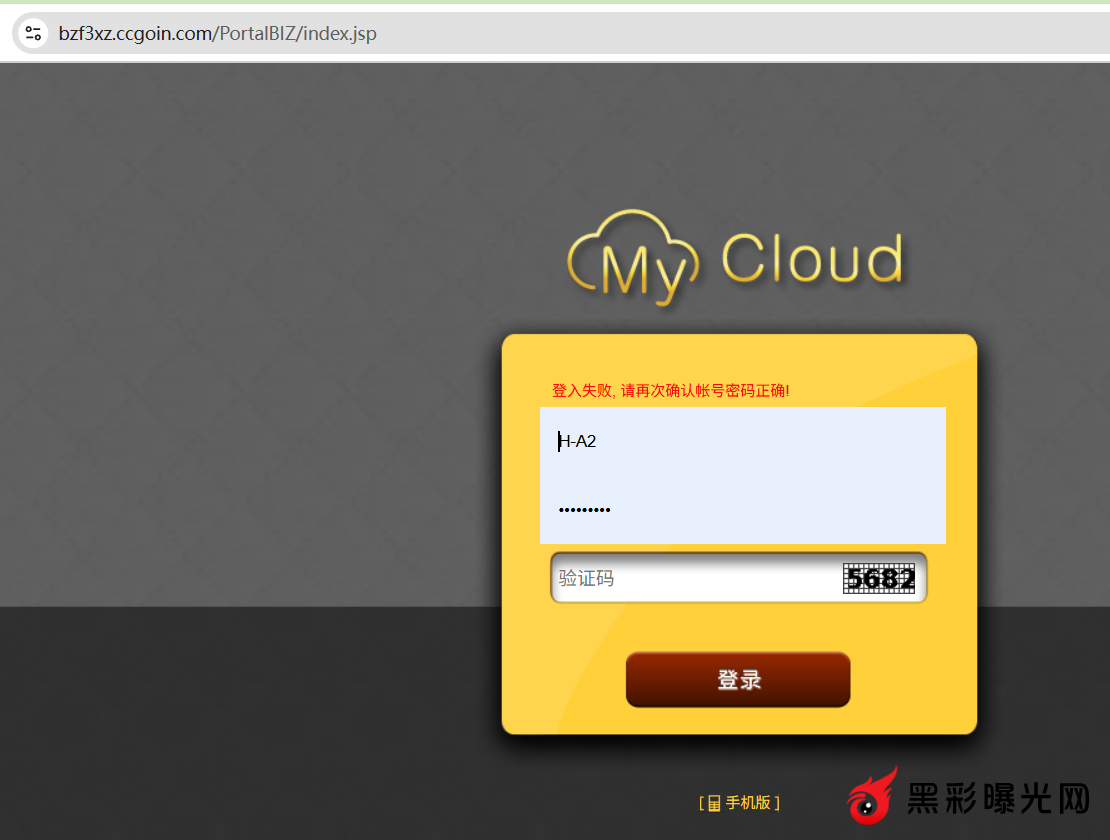Click the red flame eye watermark logo
The image size is (1110, 840).
(873, 797)
